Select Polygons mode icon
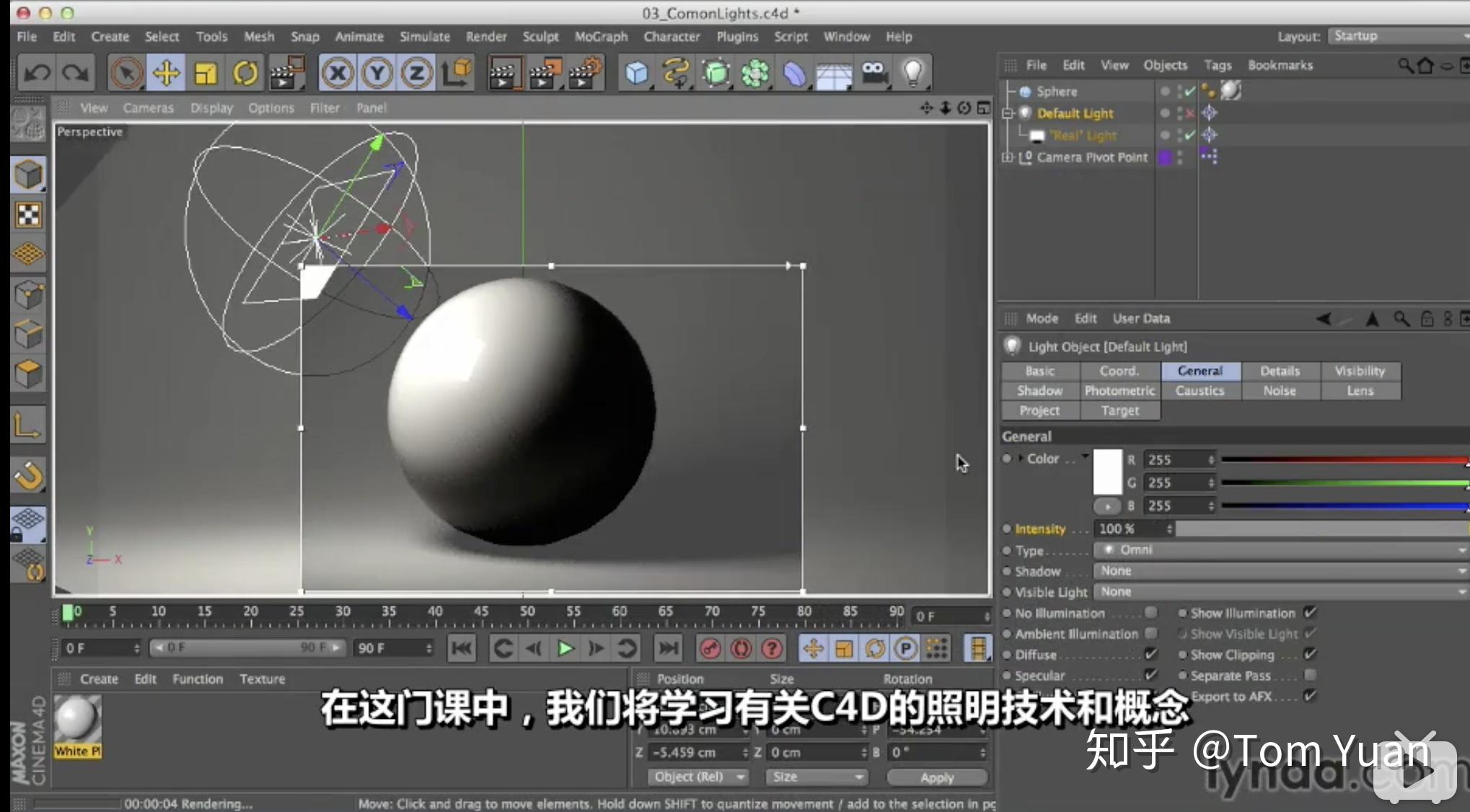Image resolution: width=1470 pixels, height=812 pixels. [28, 374]
